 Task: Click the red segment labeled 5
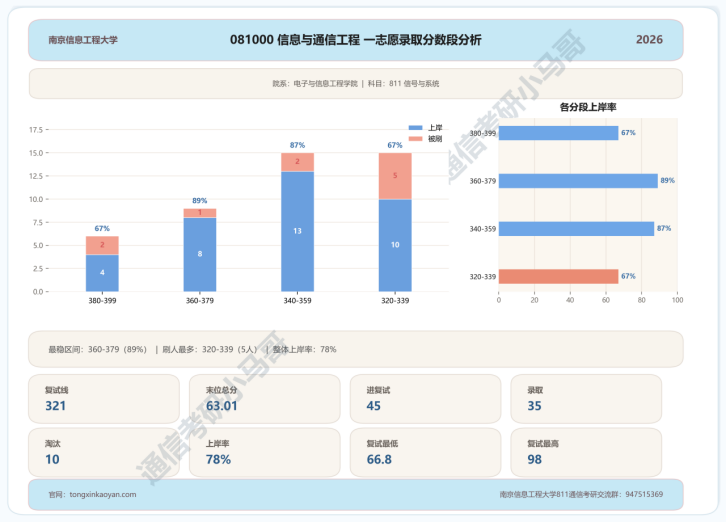(x=395, y=176)
